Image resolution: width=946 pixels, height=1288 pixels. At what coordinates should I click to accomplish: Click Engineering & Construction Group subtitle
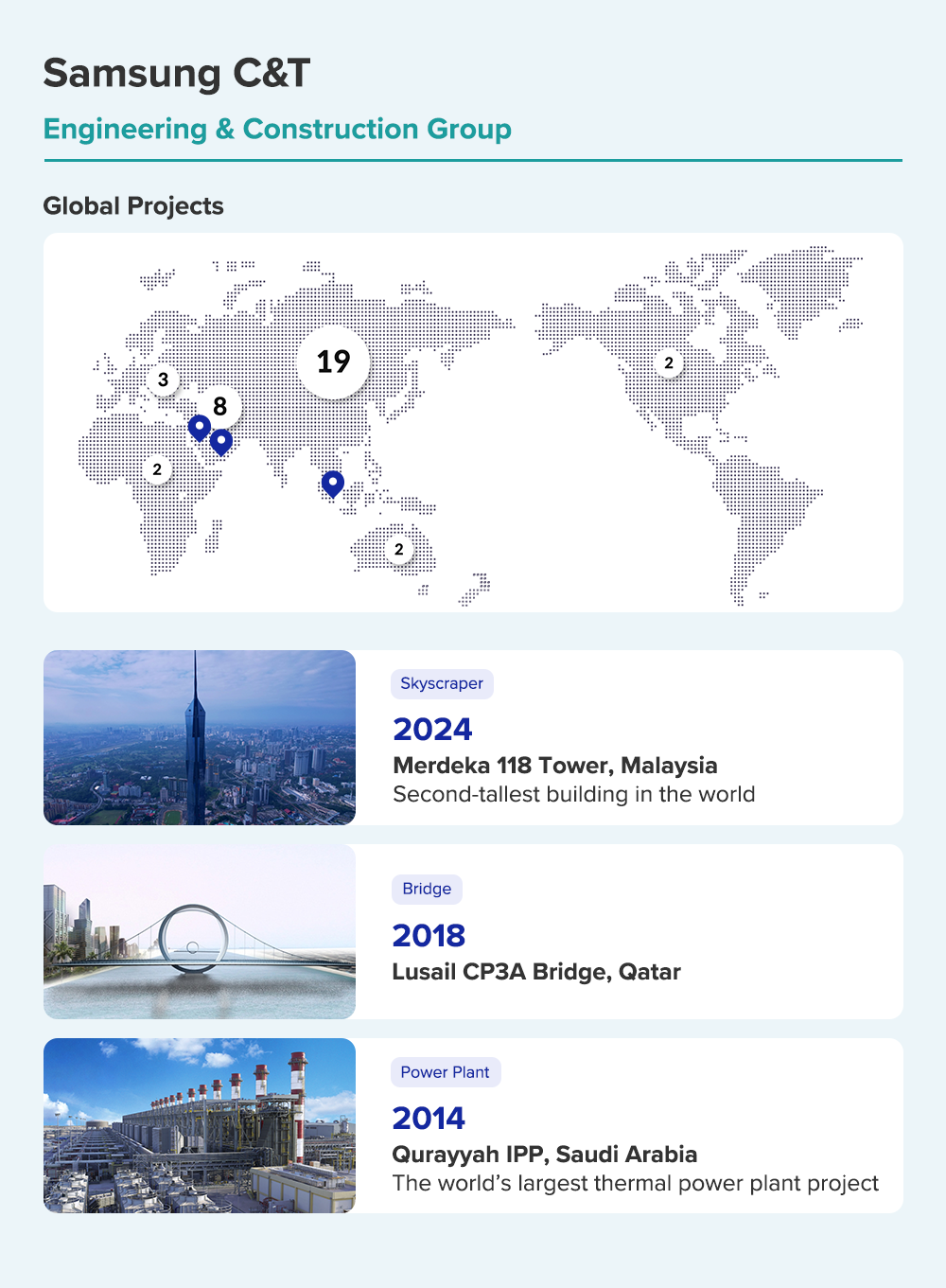click(277, 129)
